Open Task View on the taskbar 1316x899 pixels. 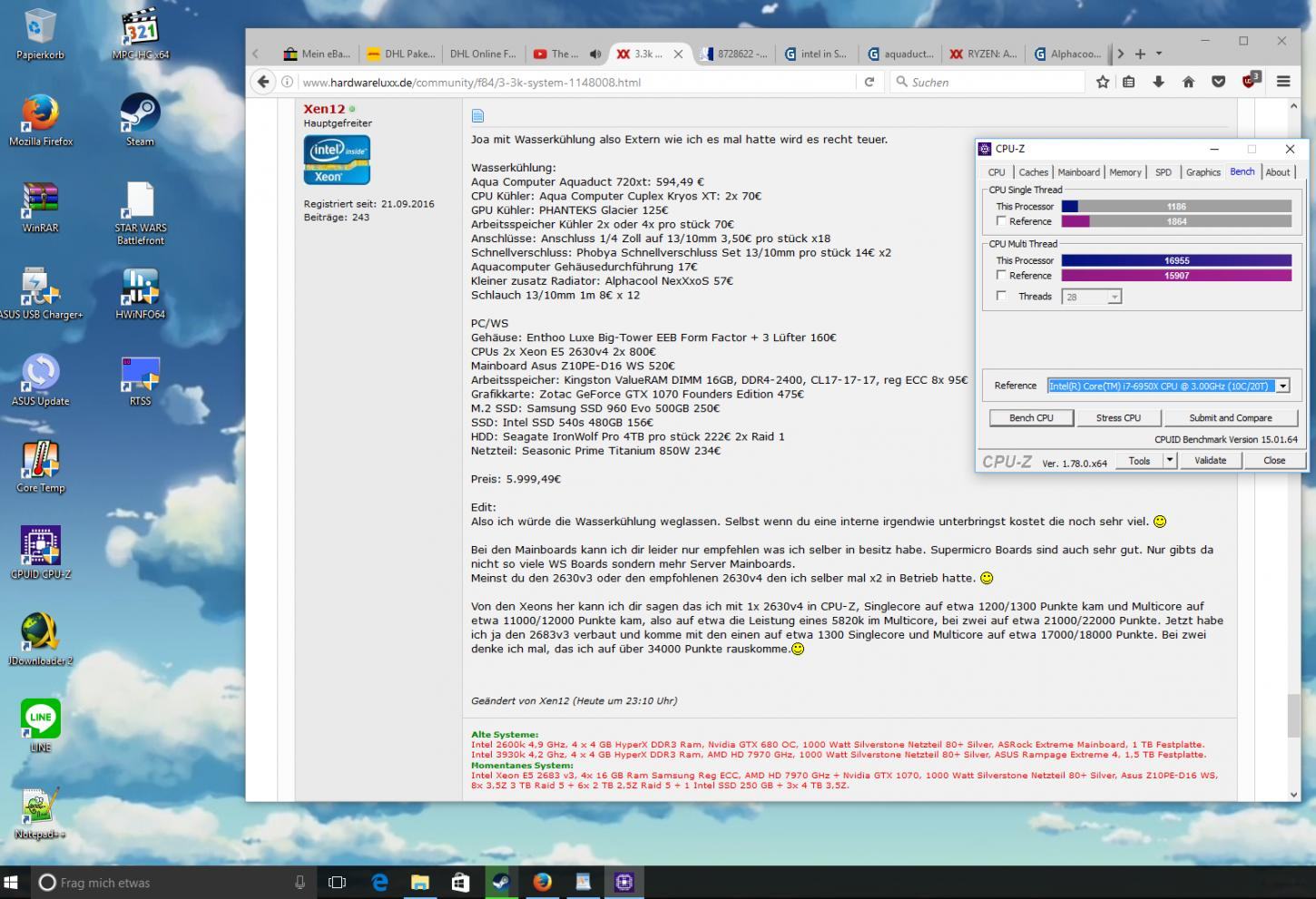337,882
